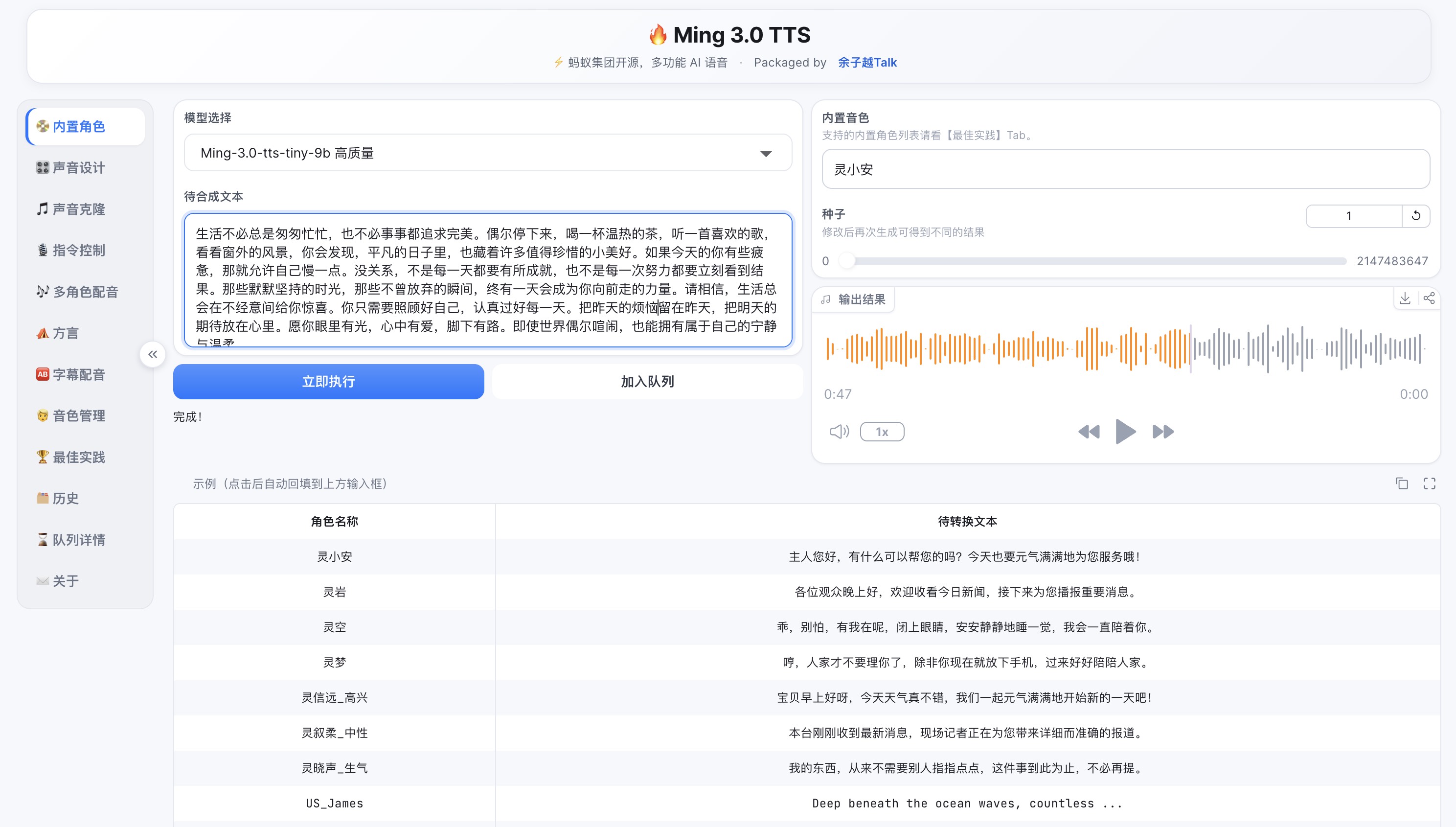Open the 方言 tab
The width and height of the screenshot is (1456, 827).
tap(85, 333)
